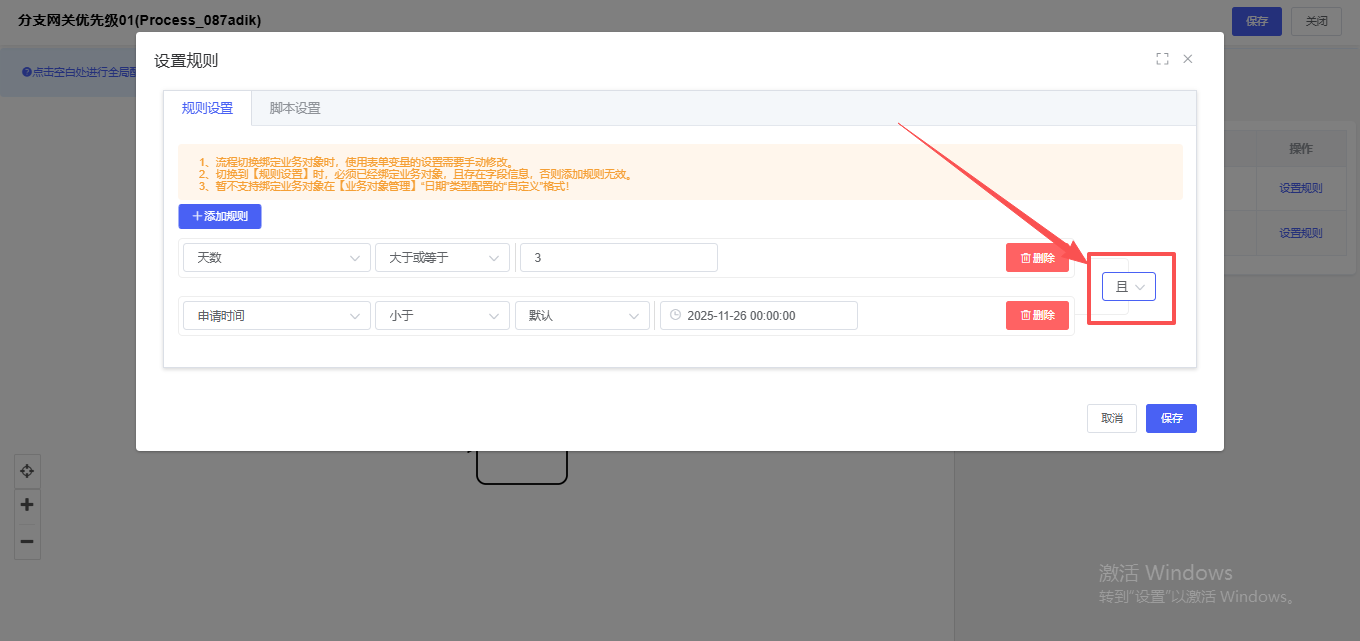Click 取消 to cancel the dialog
Screen dimensions: 1360x641
(1111, 418)
